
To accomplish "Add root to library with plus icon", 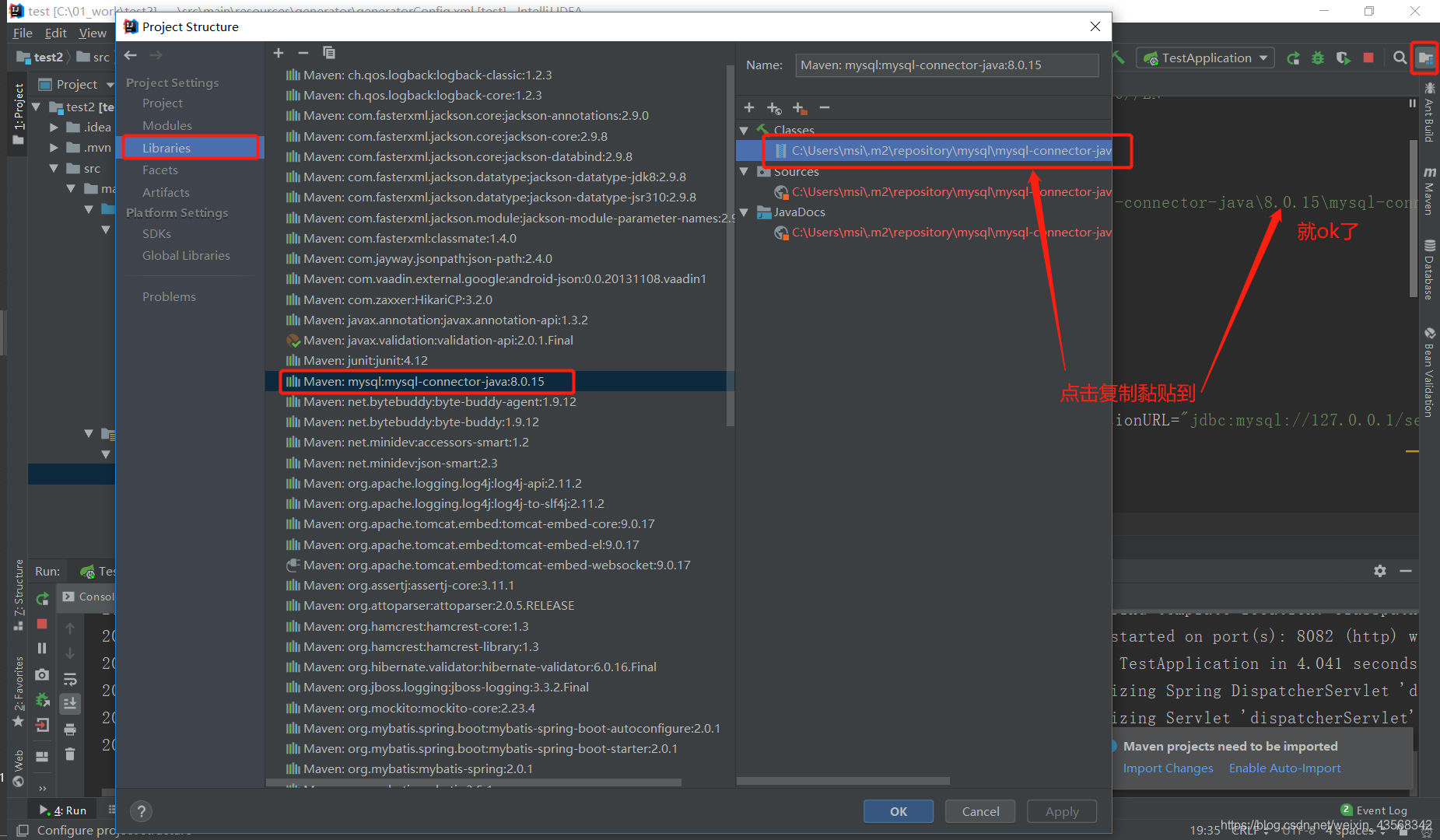I will tap(749, 107).
